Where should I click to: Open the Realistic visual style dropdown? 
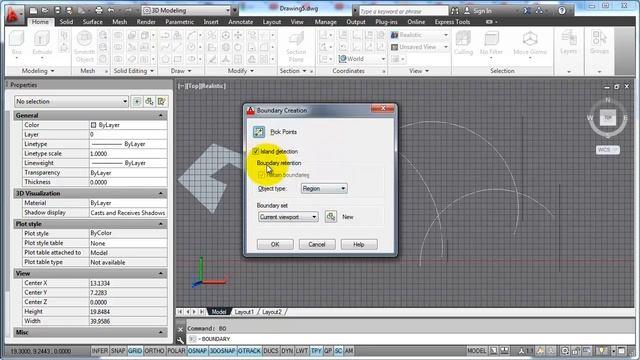[420, 35]
